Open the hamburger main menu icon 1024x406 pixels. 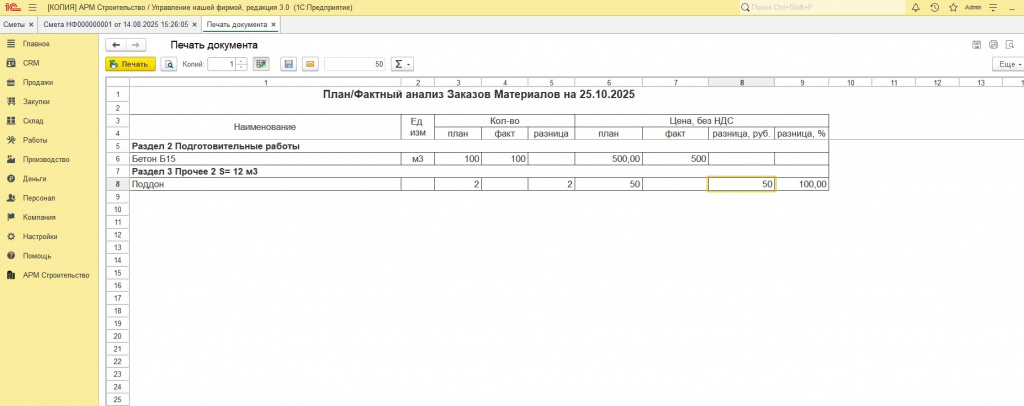coord(33,7)
